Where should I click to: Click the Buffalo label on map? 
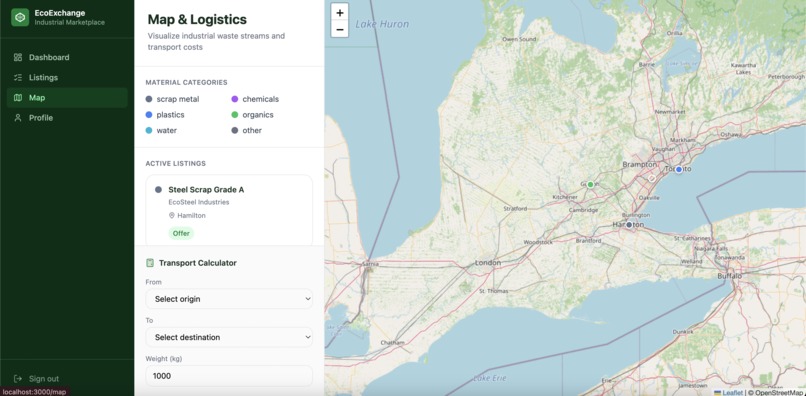tap(730, 276)
